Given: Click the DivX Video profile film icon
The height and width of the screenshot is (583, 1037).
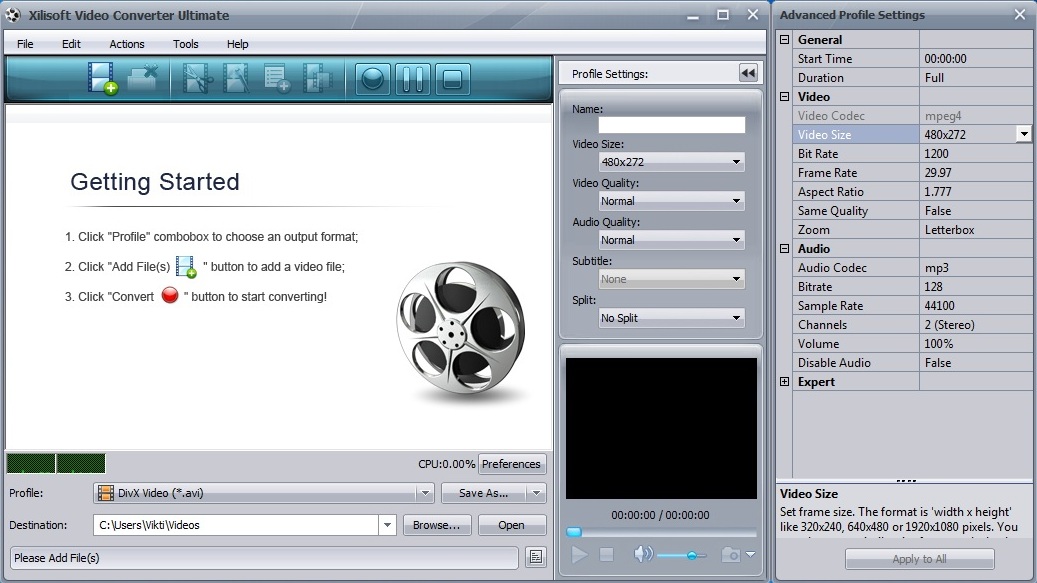Looking at the screenshot, I should click(105, 493).
